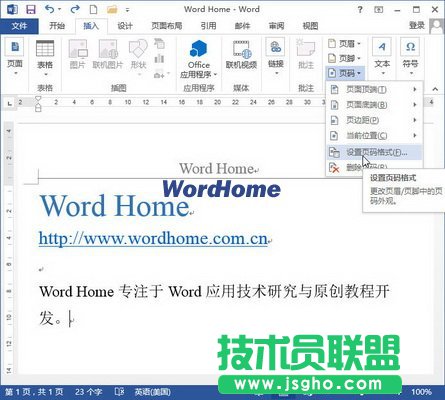Switch to the 审阅 Review tab

[x=276, y=26]
